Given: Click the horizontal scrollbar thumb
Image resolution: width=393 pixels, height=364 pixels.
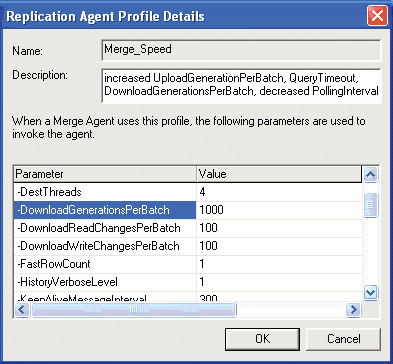Looking at the screenshot, I should pyautogui.click(x=134, y=310).
